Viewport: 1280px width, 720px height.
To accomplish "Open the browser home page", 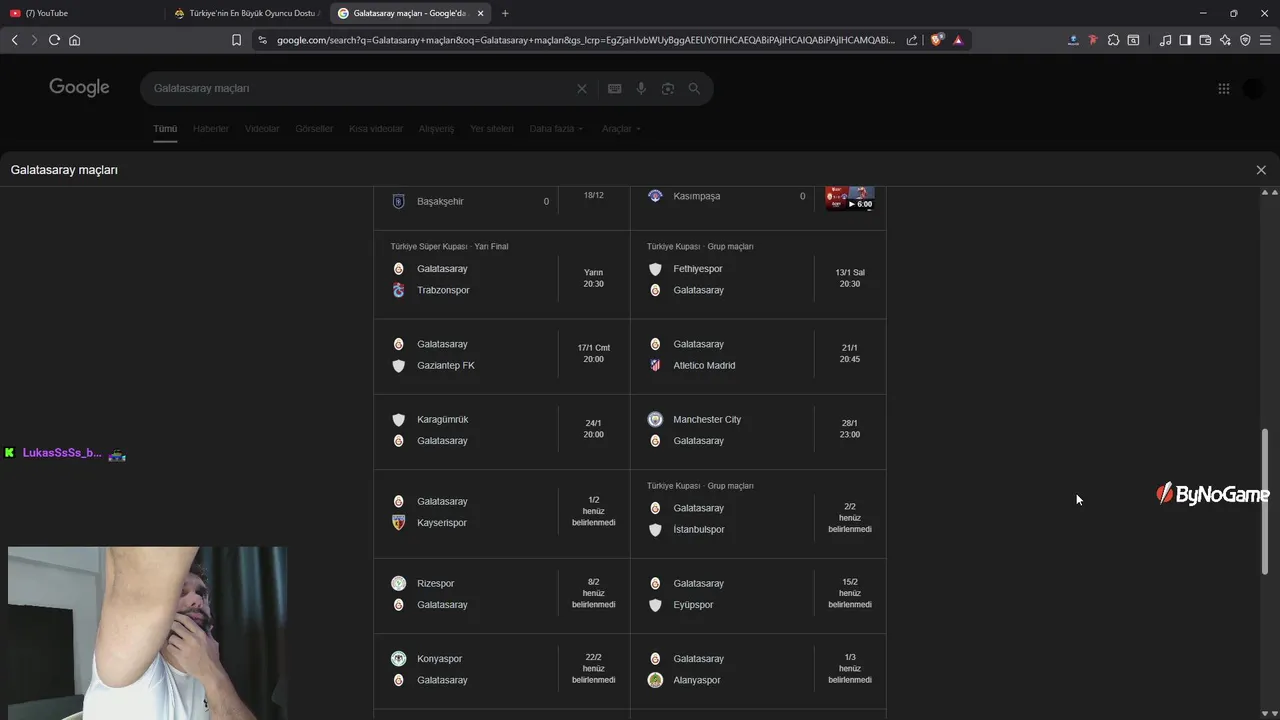I will tap(74, 40).
